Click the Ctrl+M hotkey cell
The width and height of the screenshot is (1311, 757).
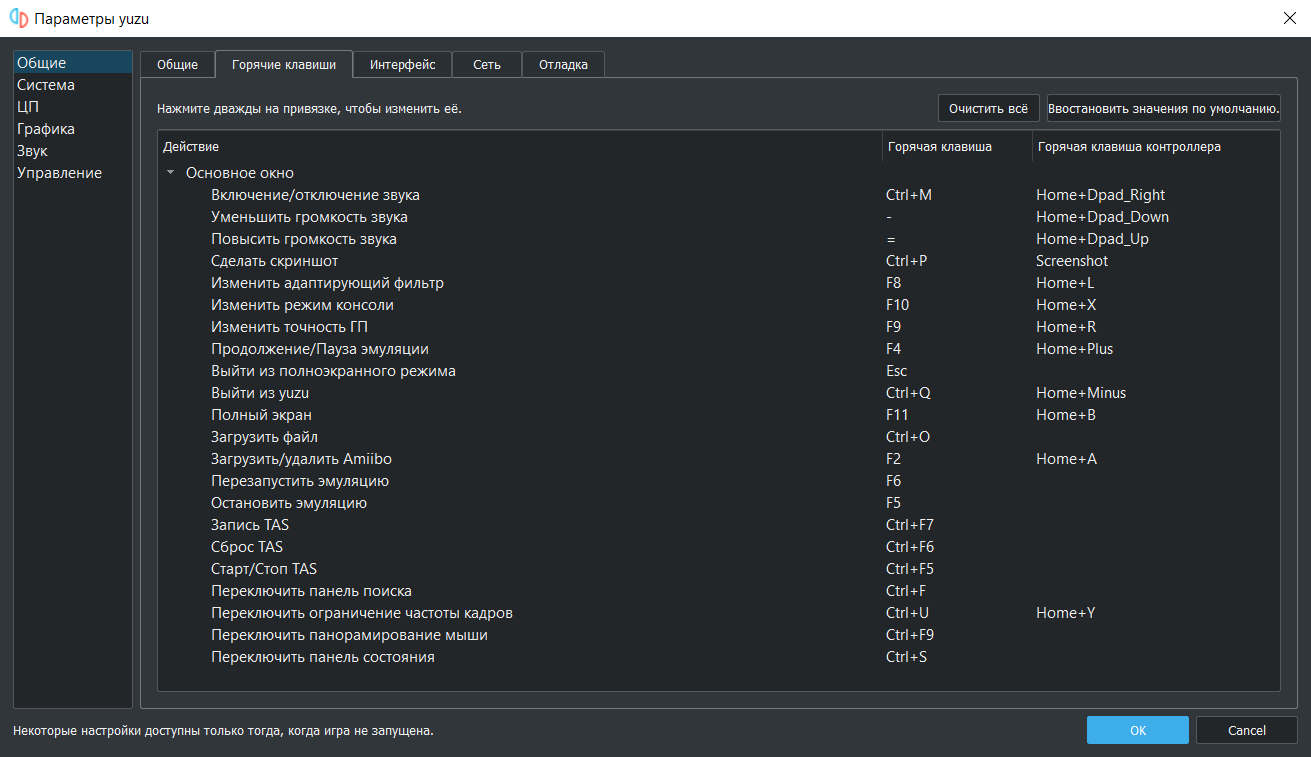(x=909, y=195)
